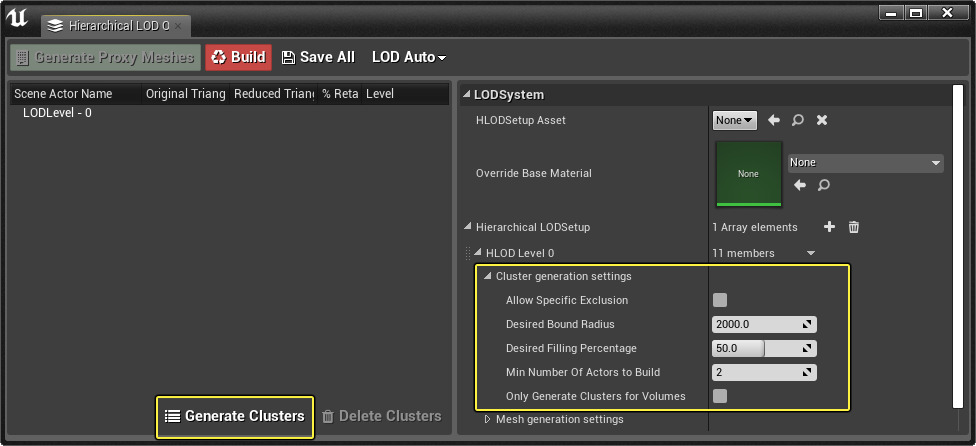
Task: Click the HLOD Level 0 drag handle
Action: [x=468, y=253]
